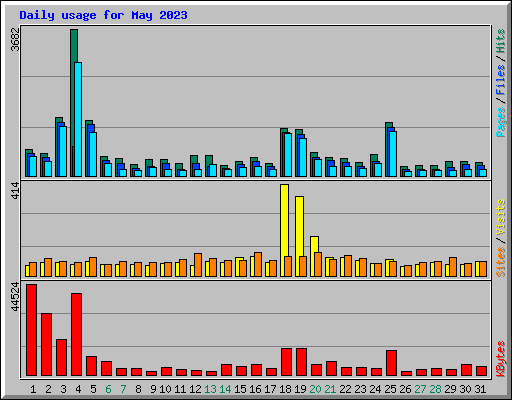Click day label 16 on x-axis
This screenshot has height=400, width=512.
[x=255, y=389]
